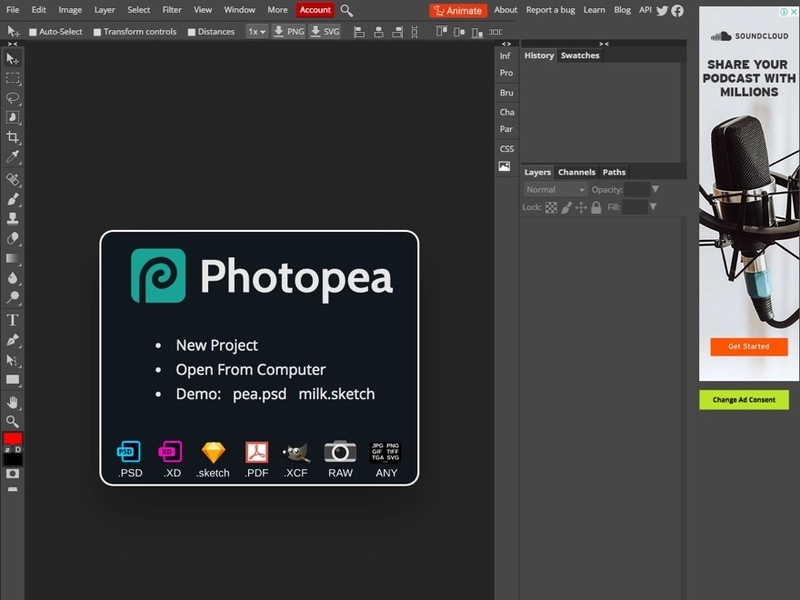This screenshot has height=600, width=800.
Task: Select the Hand tool
Action: click(x=12, y=402)
